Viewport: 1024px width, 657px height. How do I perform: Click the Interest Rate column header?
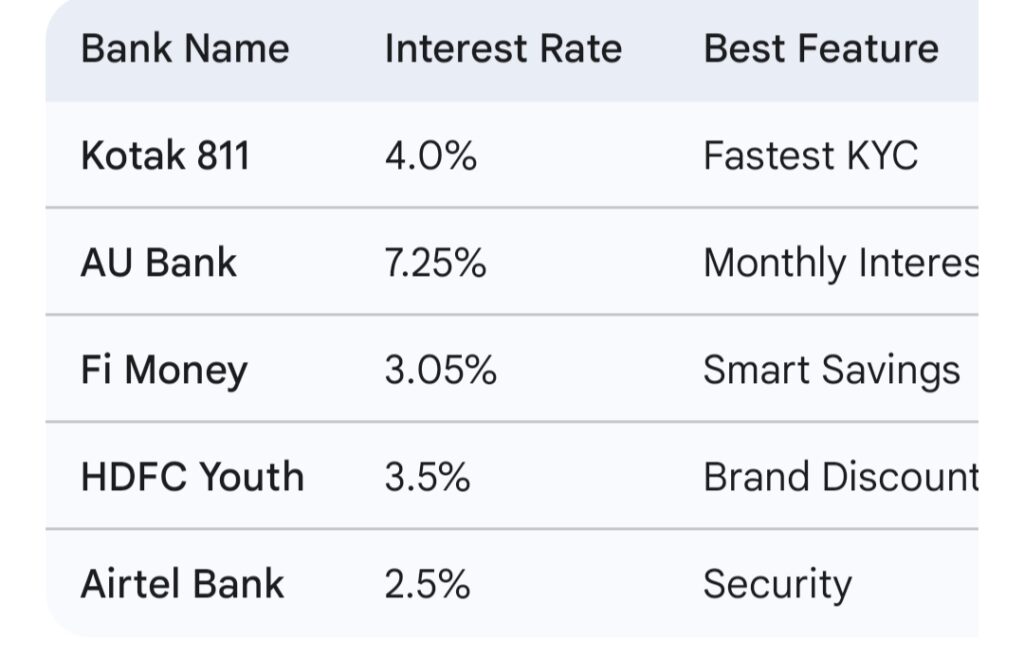coord(503,48)
